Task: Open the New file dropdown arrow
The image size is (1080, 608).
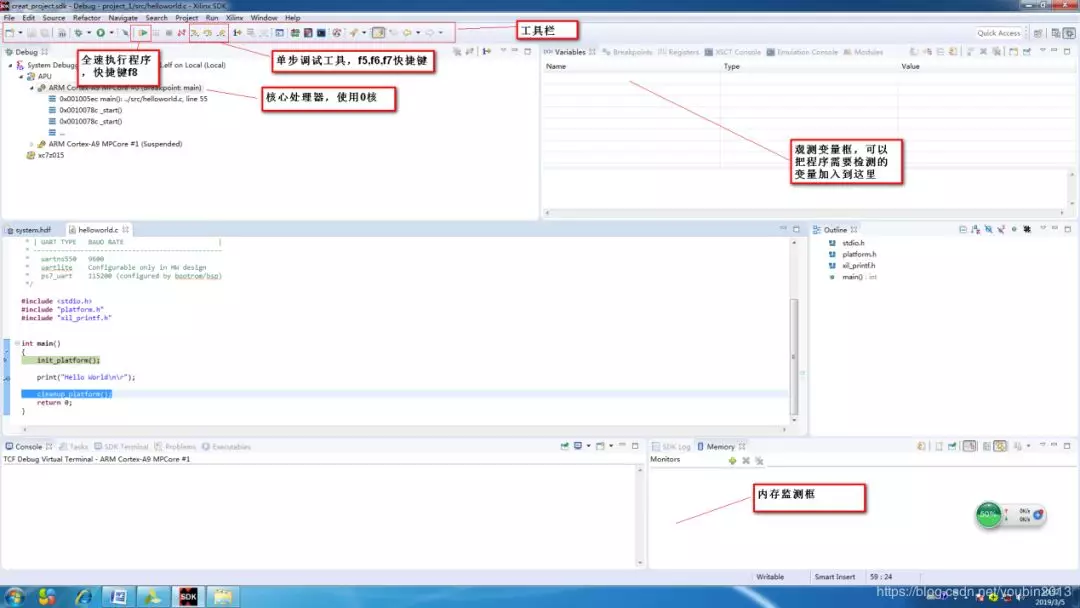Action: 20,32
